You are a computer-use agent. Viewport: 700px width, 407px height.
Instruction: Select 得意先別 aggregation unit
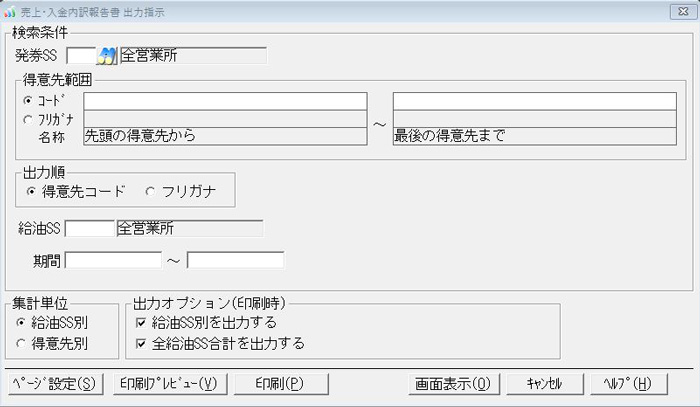click(x=22, y=343)
